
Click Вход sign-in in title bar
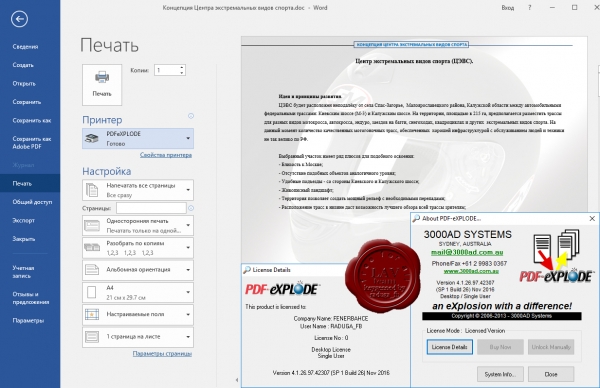(508, 8)
